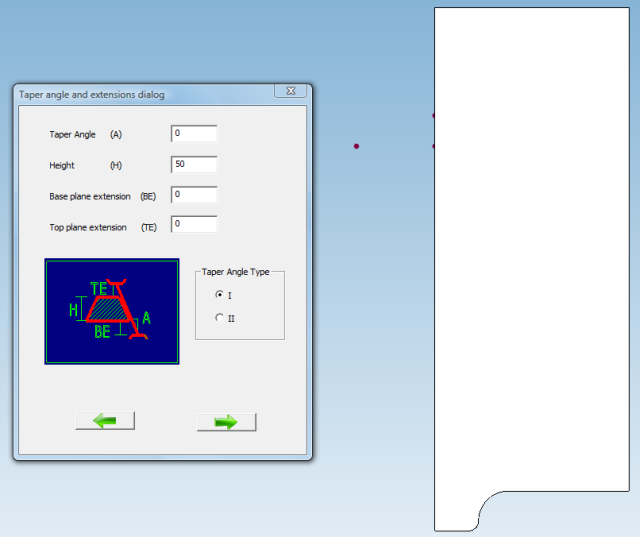This screenshot has width=640, height=537.
Task: Pick the leftmost isolated purple point in viewport
Action: [x=356, y=147]
